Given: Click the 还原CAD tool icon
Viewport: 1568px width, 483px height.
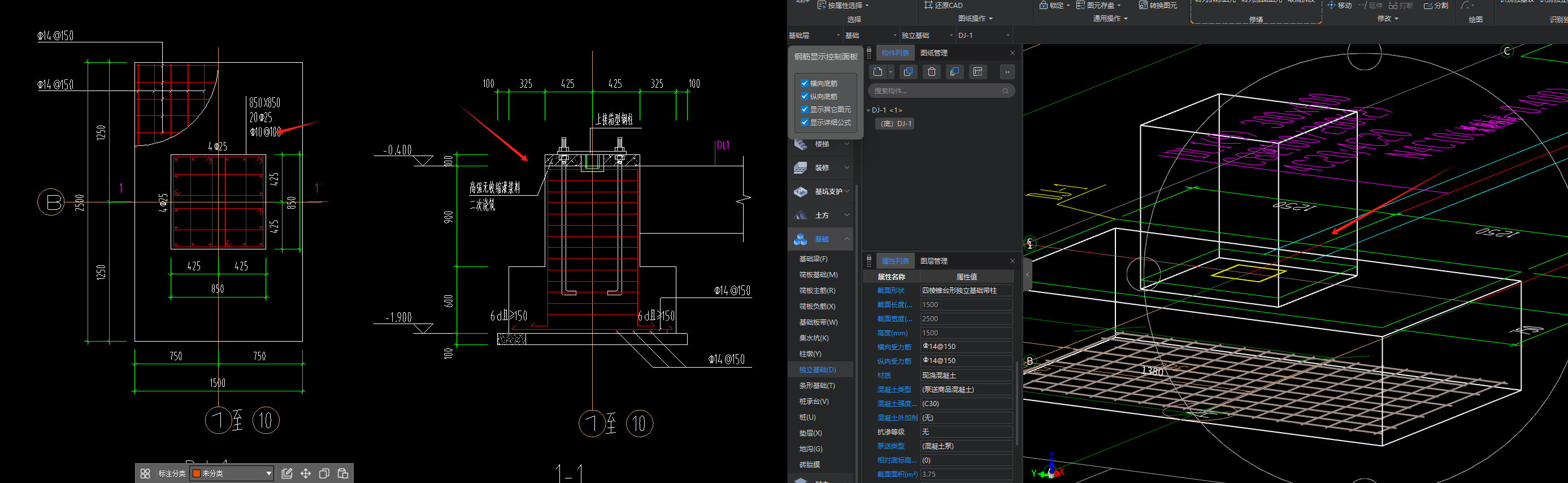Looking at the screenshot, I should coord(928,5).
